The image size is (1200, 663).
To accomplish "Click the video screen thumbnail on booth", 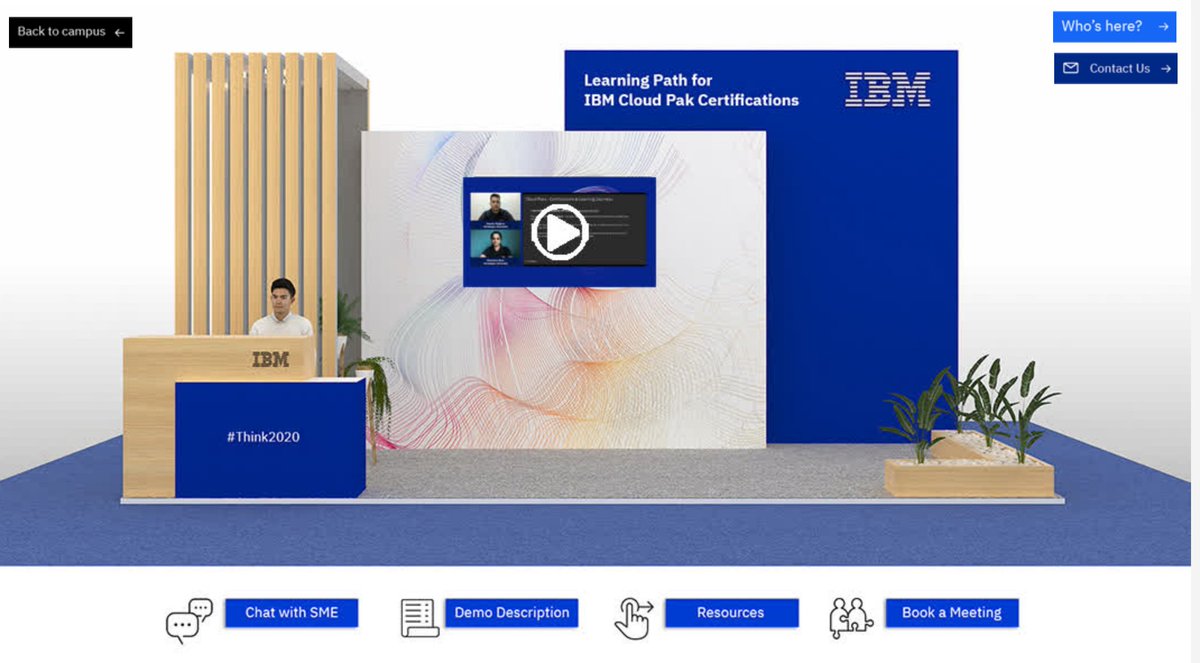I will (x=559, y=232).
